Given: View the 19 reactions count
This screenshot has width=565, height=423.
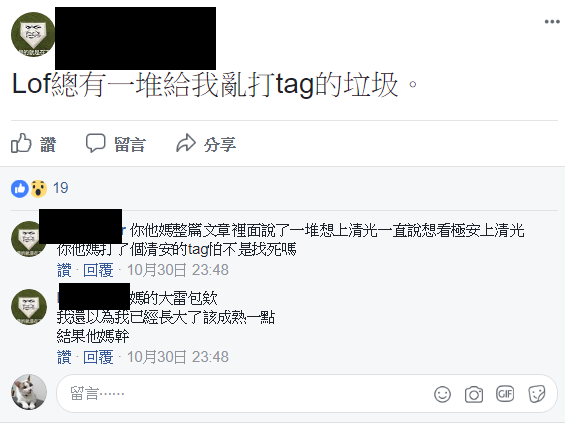Looking at the screenshot, I should [x=61, y=188].
